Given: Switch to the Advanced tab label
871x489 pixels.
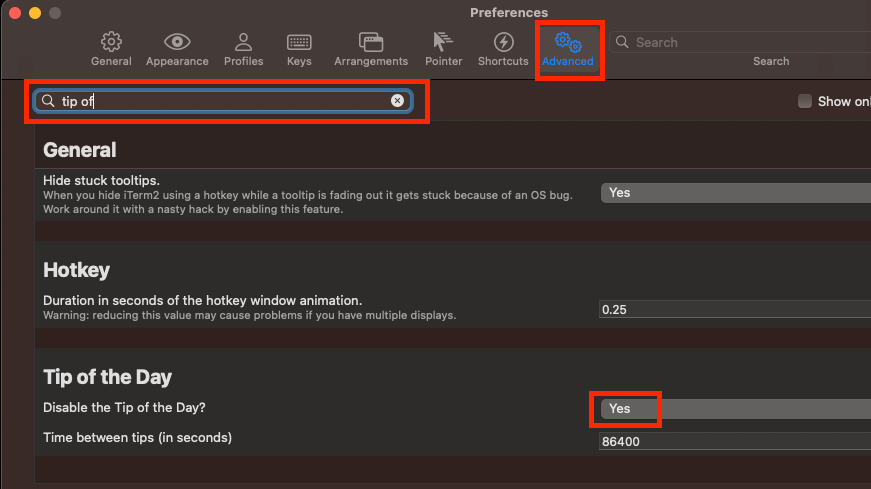Looking at the screenshot, I should (568, 61).
